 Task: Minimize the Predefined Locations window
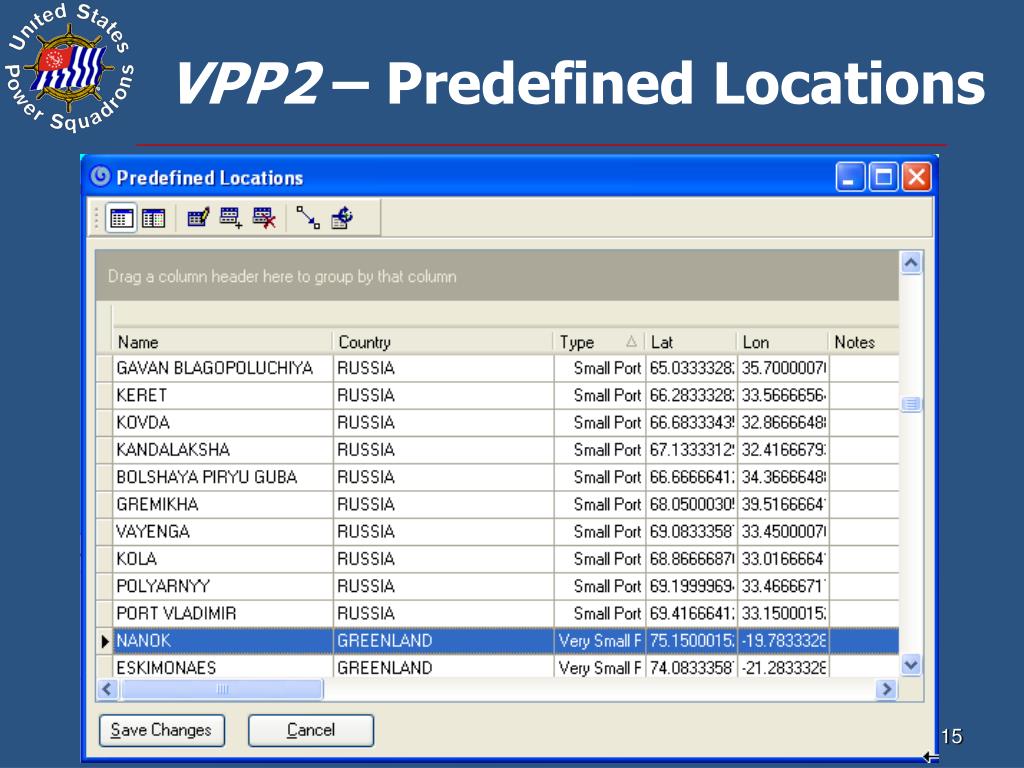(x=850, y=177)
